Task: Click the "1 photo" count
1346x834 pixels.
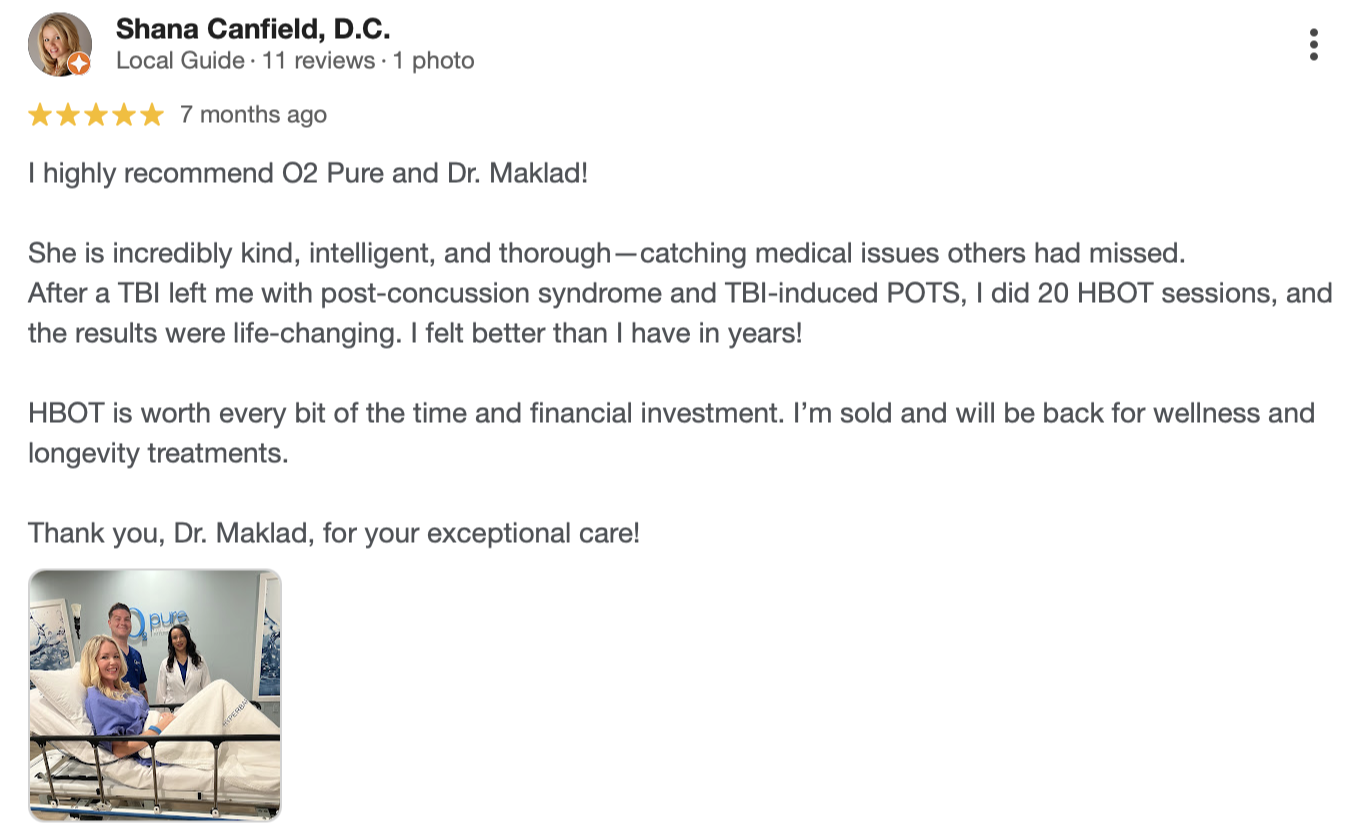Action: click(x=433, y=61)
